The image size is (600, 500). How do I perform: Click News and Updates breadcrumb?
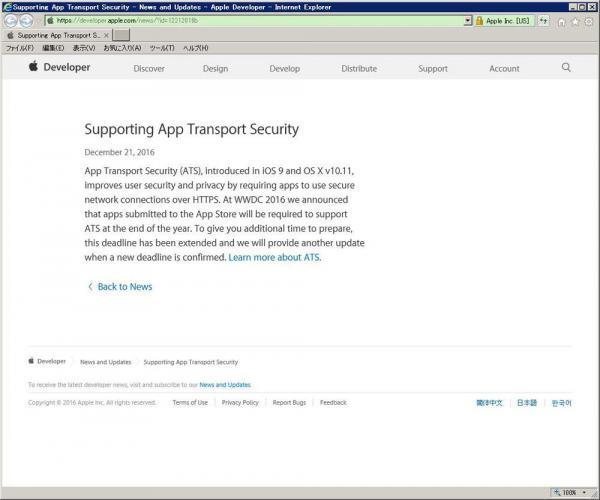point(106,362)
